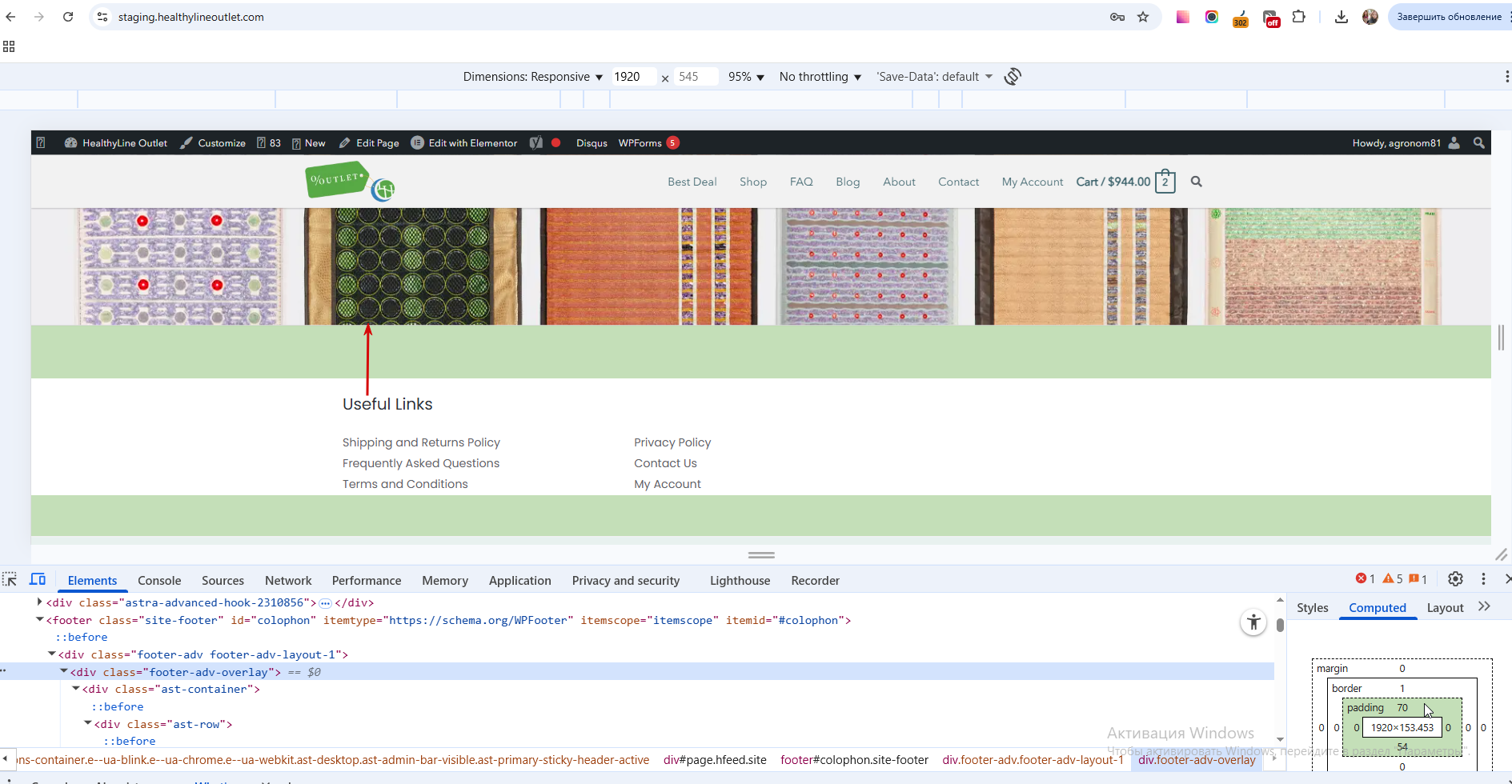The width and height of the screenshot is (1512, 784).
Task: Rotate the device viewport orientation
Action: 1013,77
